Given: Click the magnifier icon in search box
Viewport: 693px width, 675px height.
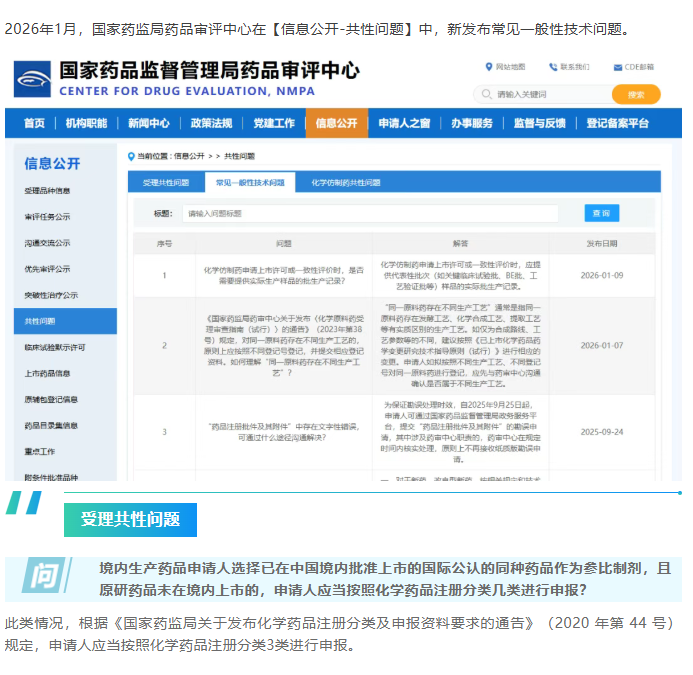Looking at the screenshot, I should click(487, 94).
